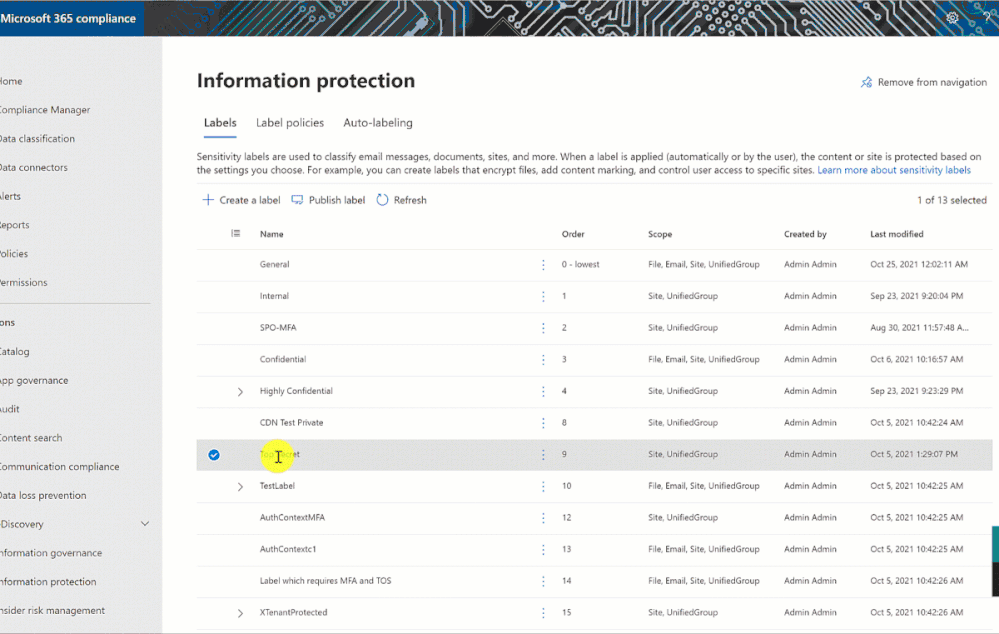Click the Refresh circular arrow icon
This screenshot has width=999, height=634.
coord(382,200)
